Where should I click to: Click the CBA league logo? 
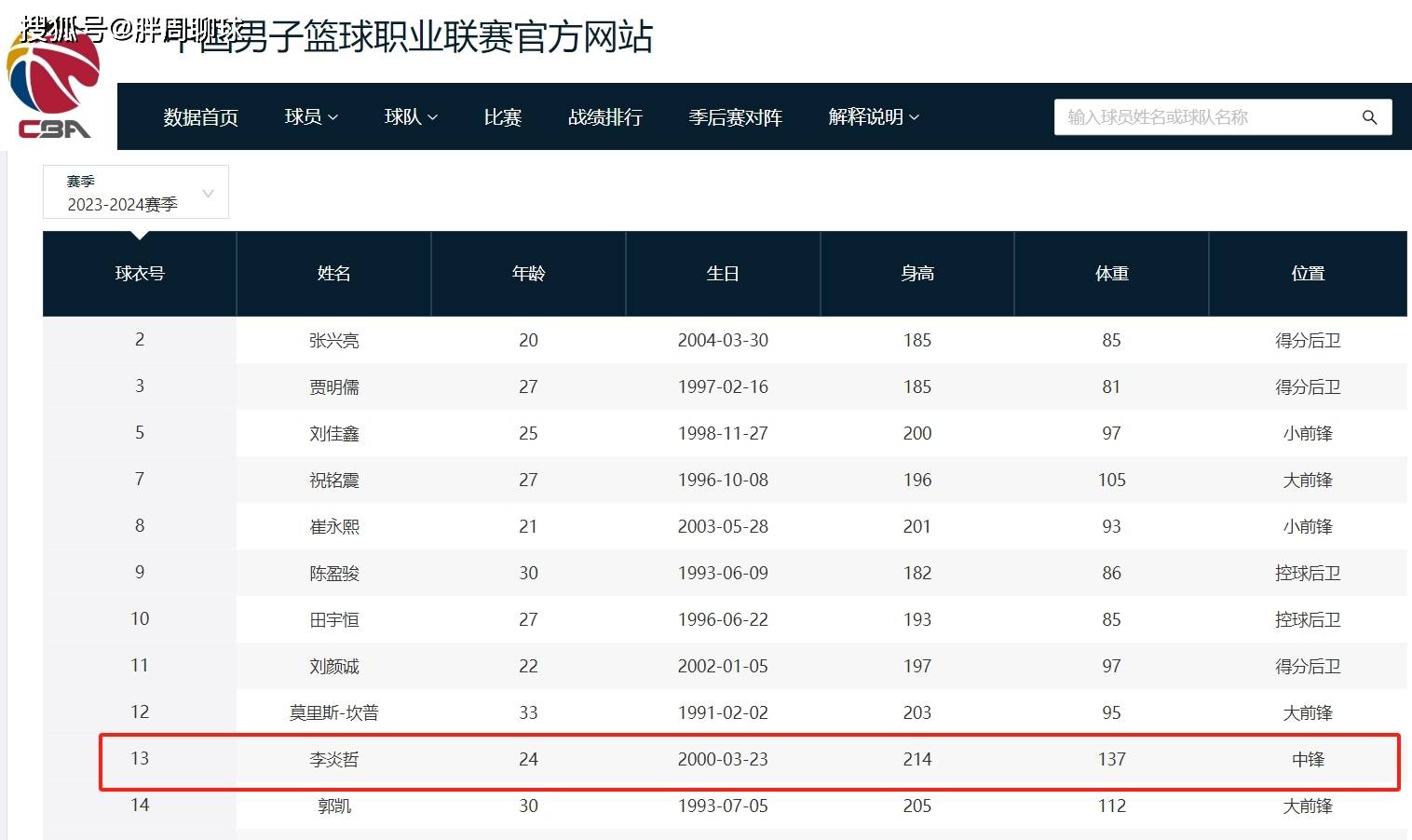(x=53, y=86)
